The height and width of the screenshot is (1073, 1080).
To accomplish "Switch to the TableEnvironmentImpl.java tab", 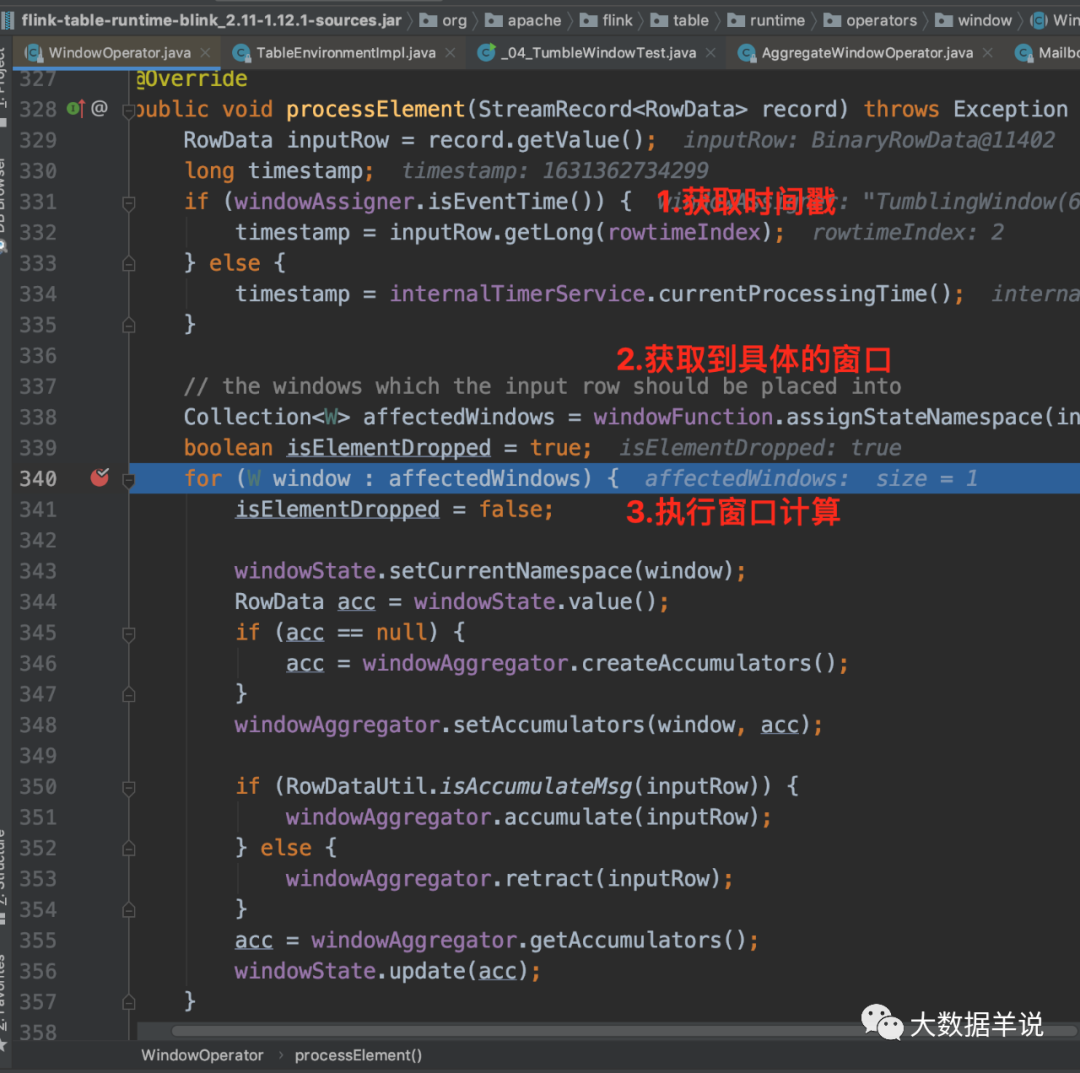I will tap(345, 52).
